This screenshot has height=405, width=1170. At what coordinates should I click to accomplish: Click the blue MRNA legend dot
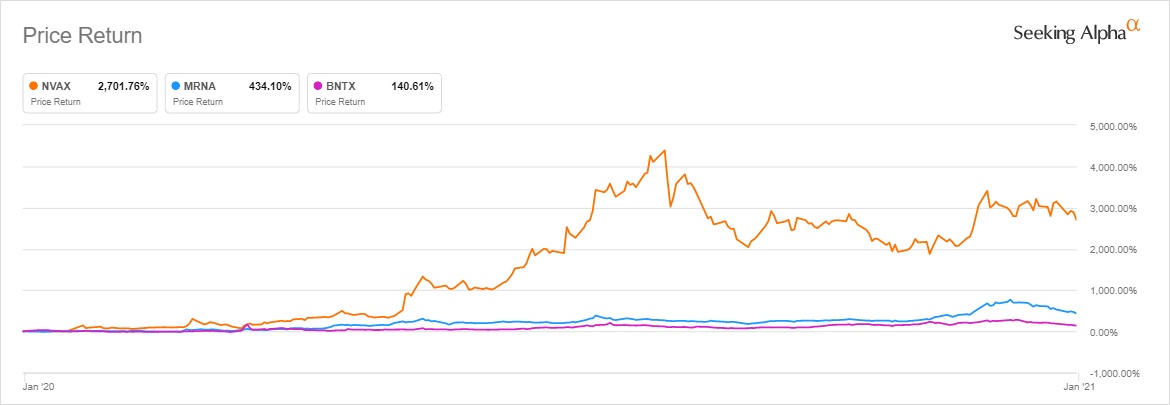(x=177, y=87)
